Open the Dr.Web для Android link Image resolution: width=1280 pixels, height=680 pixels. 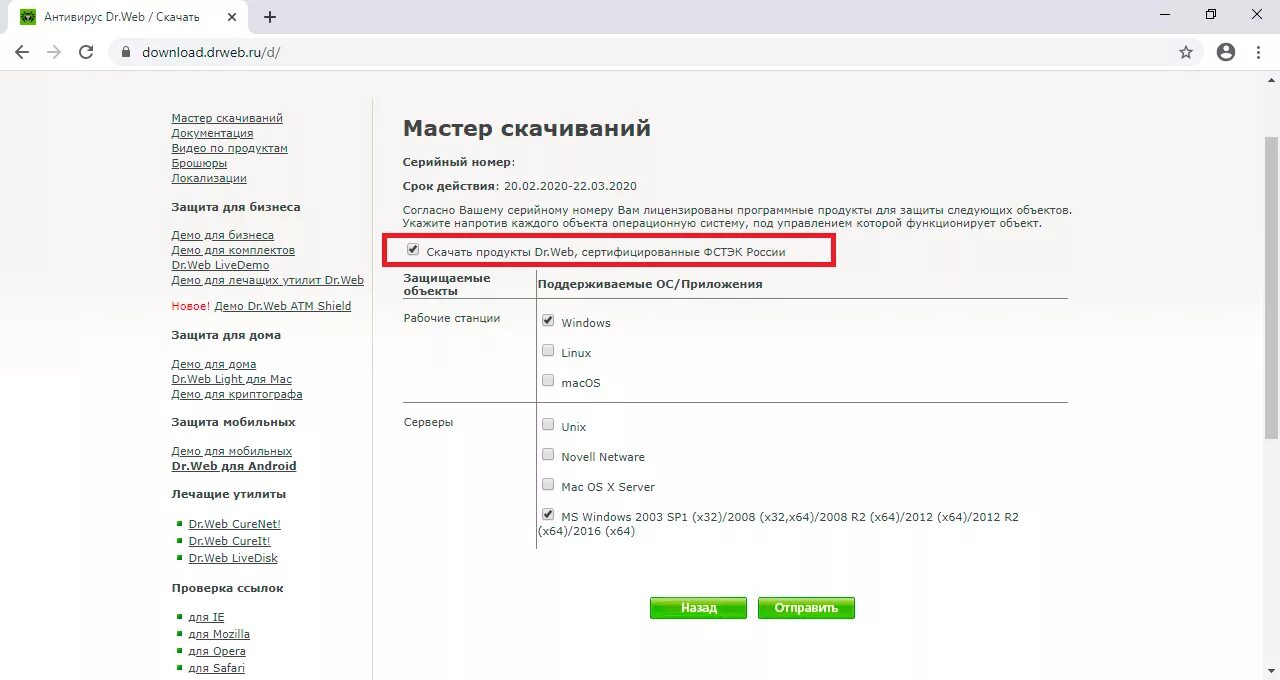pos(234,466)
